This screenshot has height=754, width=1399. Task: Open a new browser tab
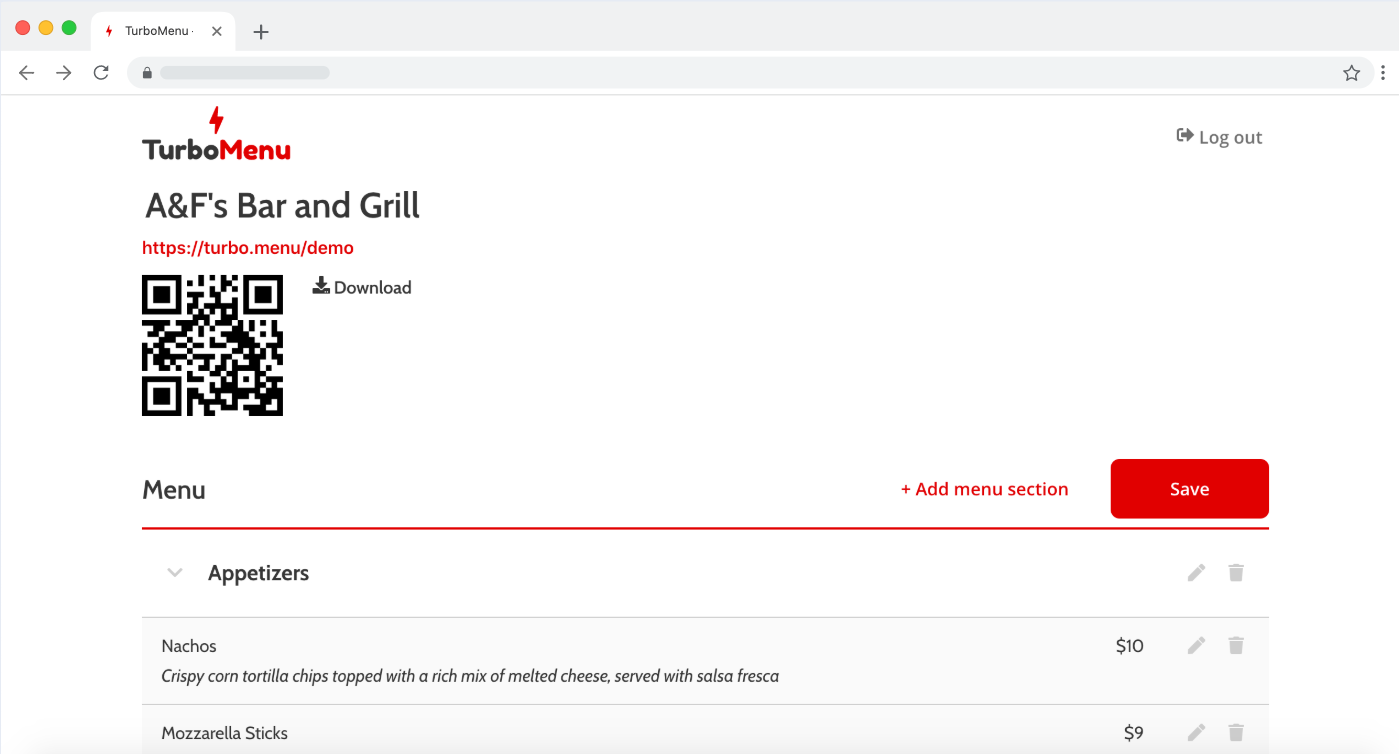pyautogui.click(x=261, y=32)
